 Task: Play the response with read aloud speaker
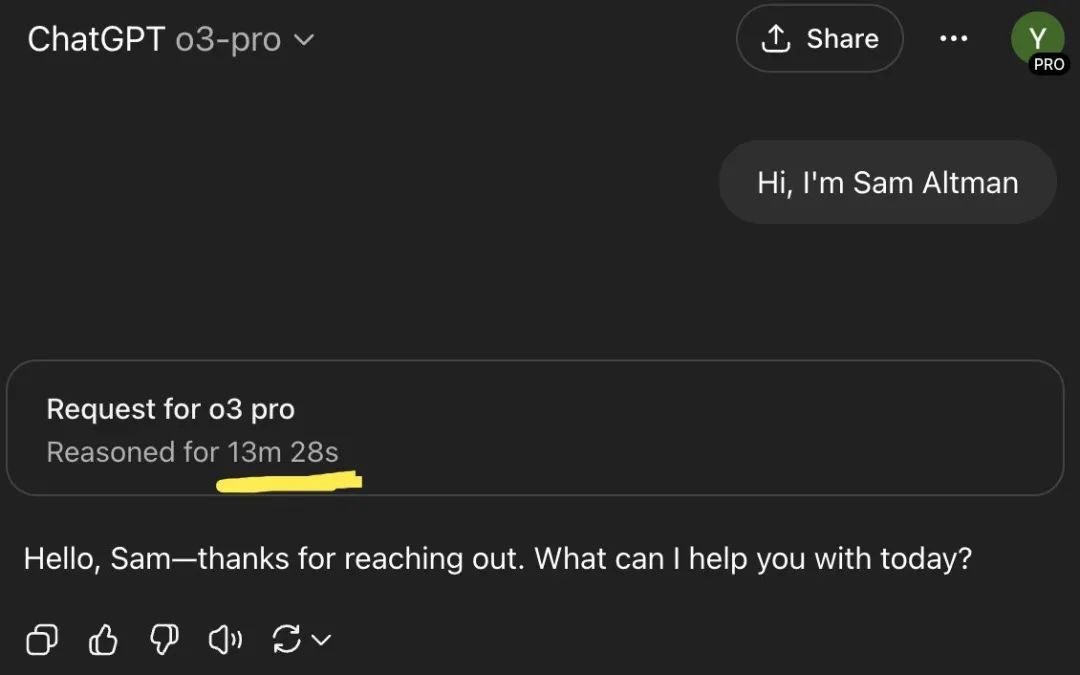pos(225,639)
